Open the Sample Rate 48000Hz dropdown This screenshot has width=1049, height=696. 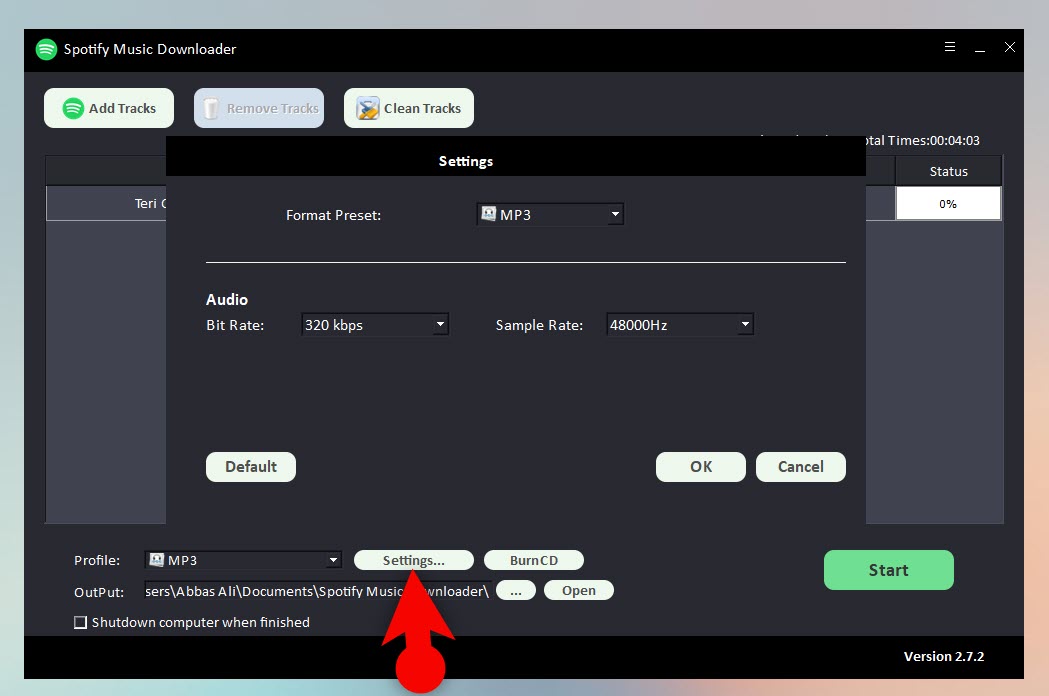pos(680,325)
